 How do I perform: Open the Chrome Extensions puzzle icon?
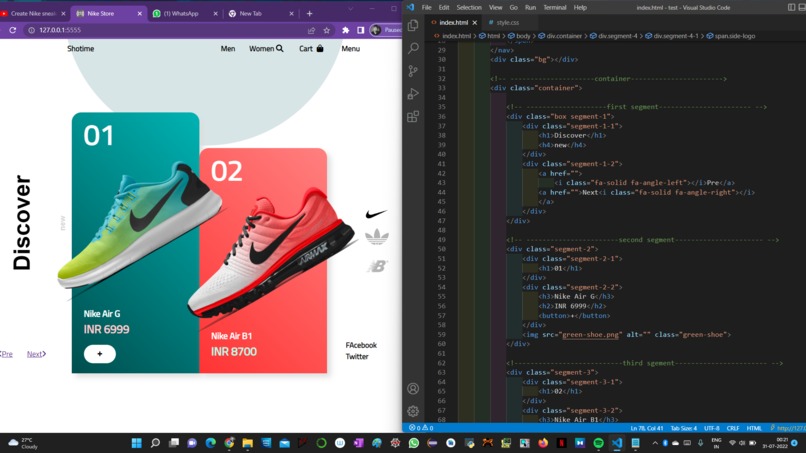pos(345,30)
